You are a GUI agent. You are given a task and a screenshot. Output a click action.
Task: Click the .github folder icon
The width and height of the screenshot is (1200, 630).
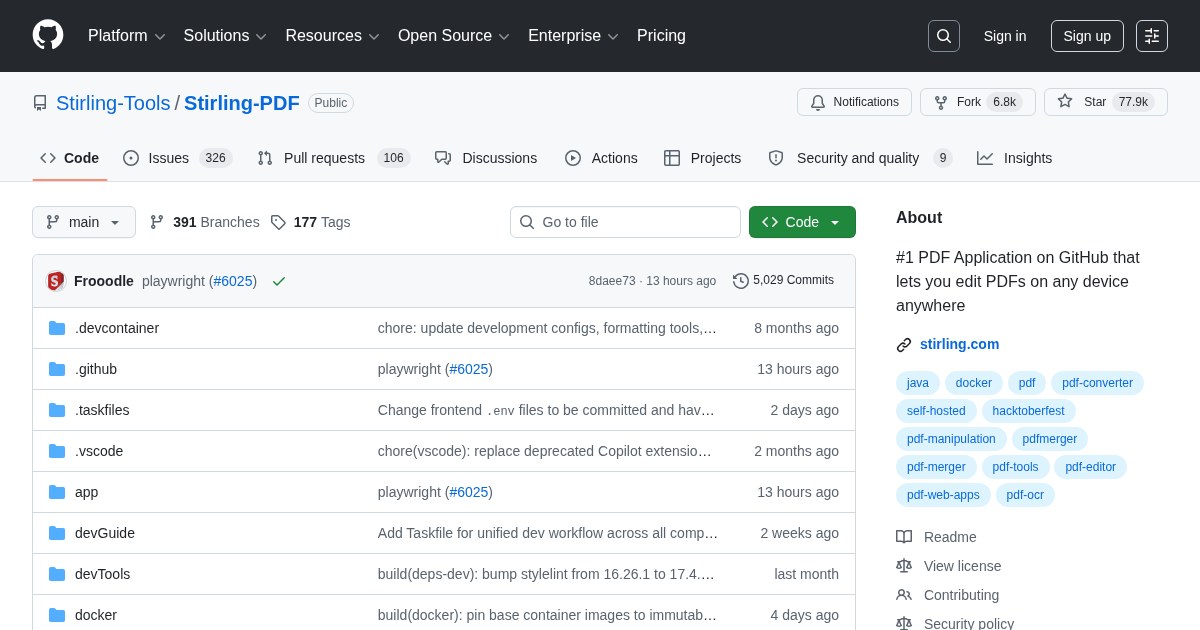(57, 369)
